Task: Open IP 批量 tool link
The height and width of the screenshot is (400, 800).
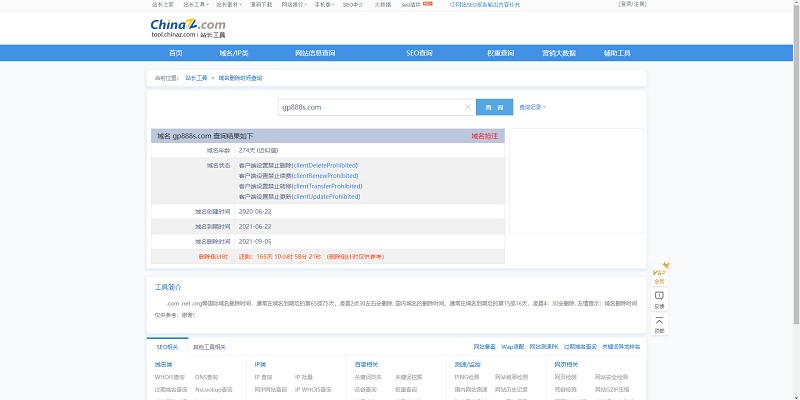Action: (304, 377)
